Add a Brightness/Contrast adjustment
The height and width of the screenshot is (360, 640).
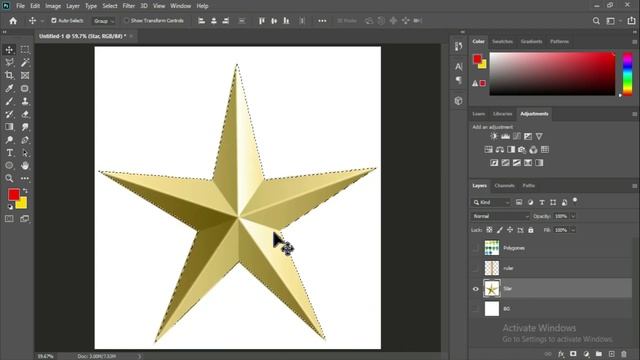coord(494,136)
